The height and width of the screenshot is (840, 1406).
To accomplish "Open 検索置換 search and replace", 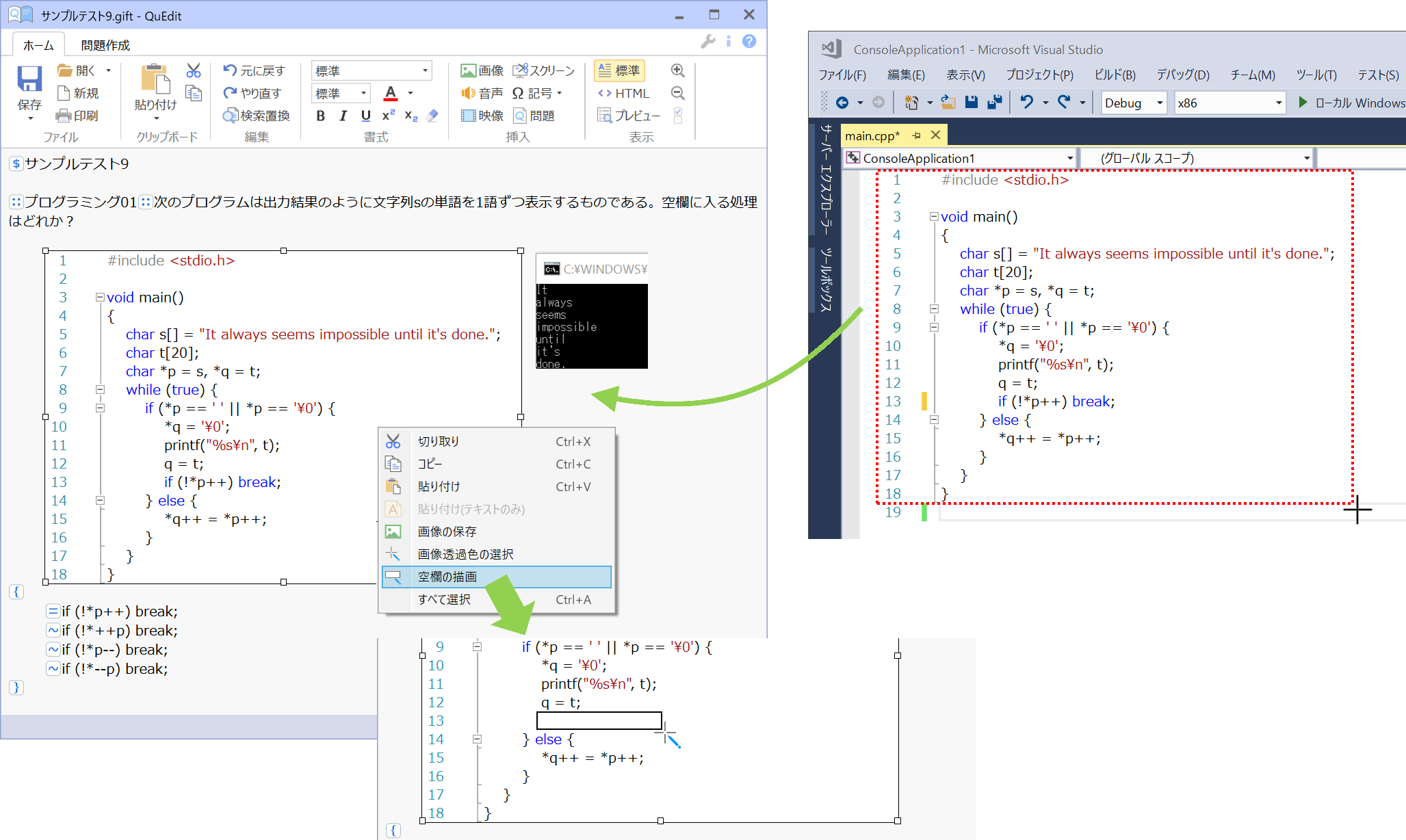I will [257, 116].
